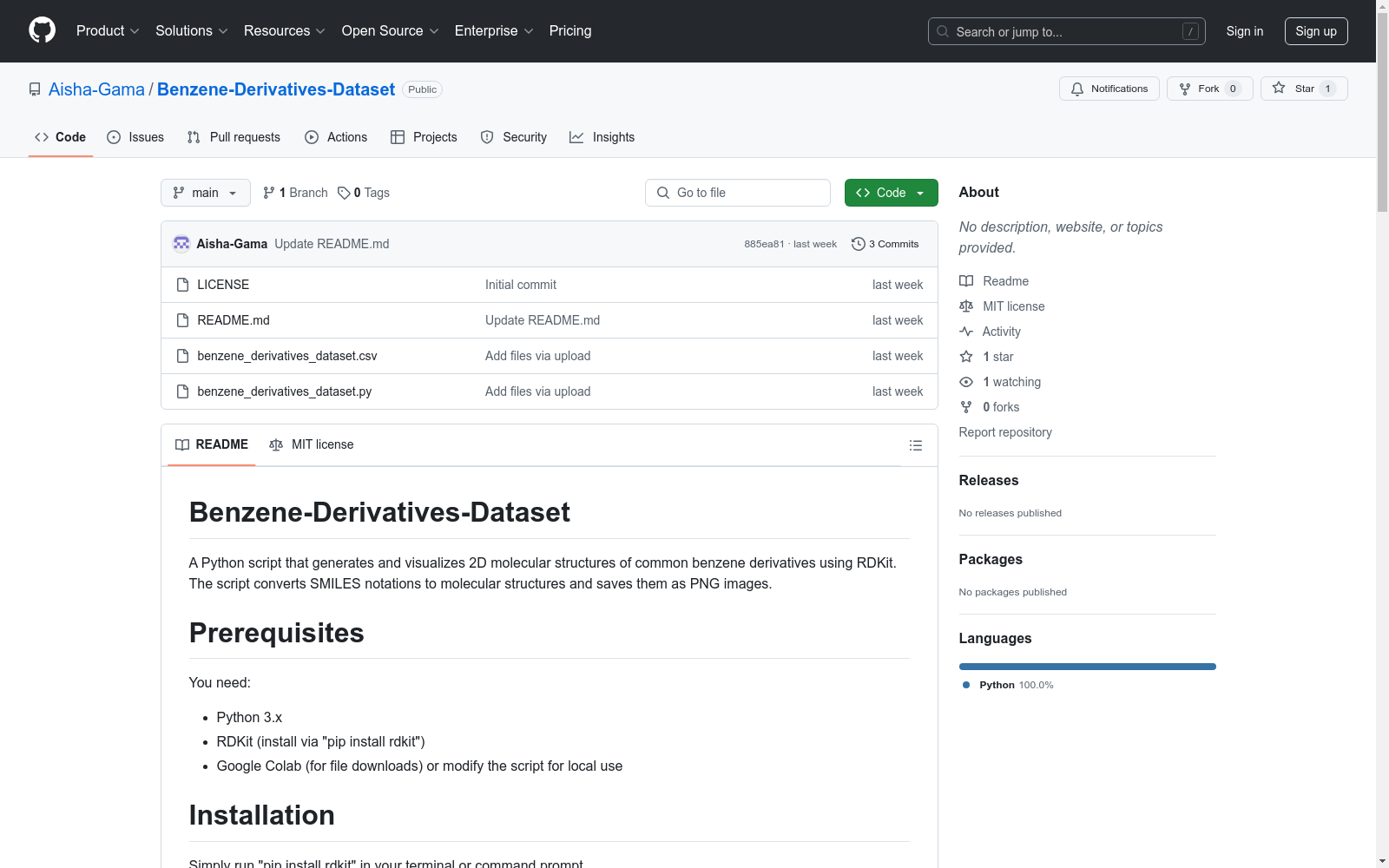Click the star count badge 1
Image resolution: width=1389 pixels, height=868 pixels.
tap(1327, 89)
